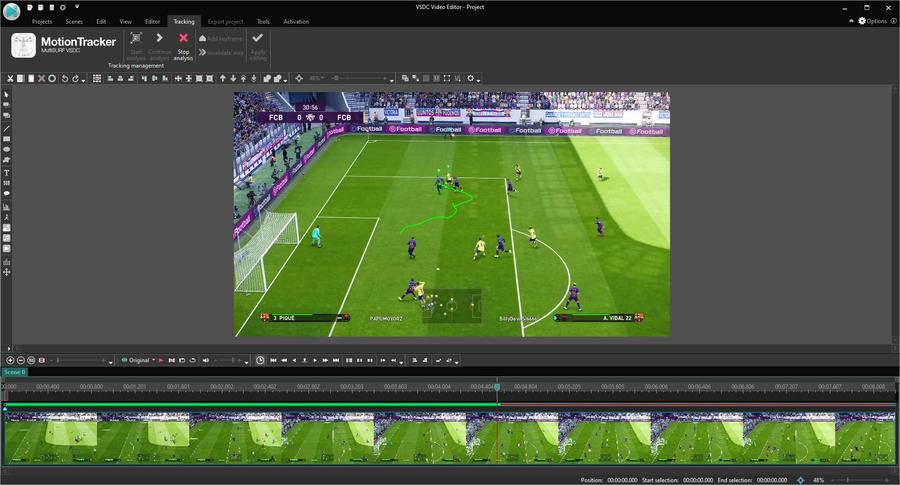Click the red Delete X toolbar icon

41,79
